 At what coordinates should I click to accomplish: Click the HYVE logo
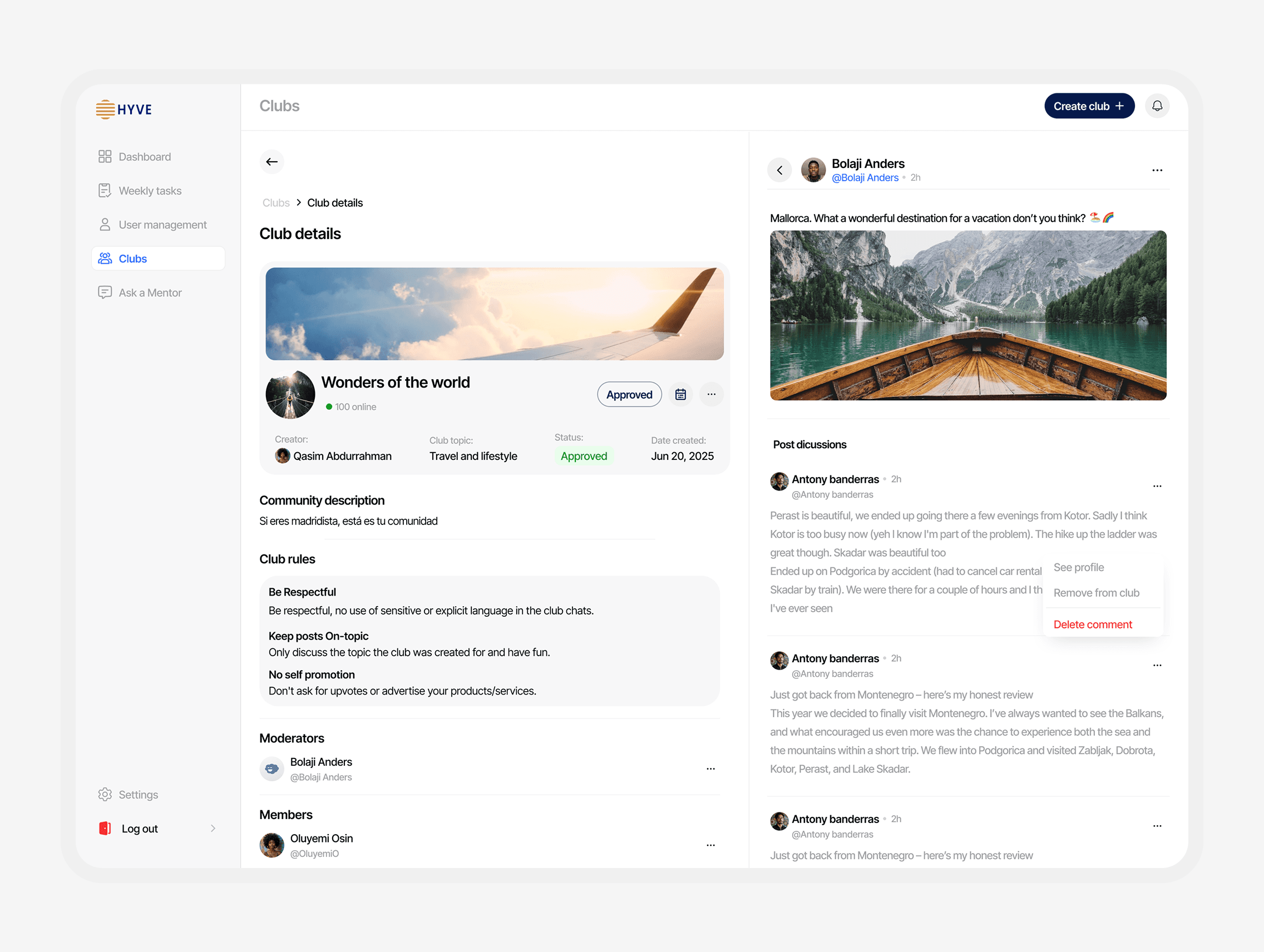[x=124, y=109]
